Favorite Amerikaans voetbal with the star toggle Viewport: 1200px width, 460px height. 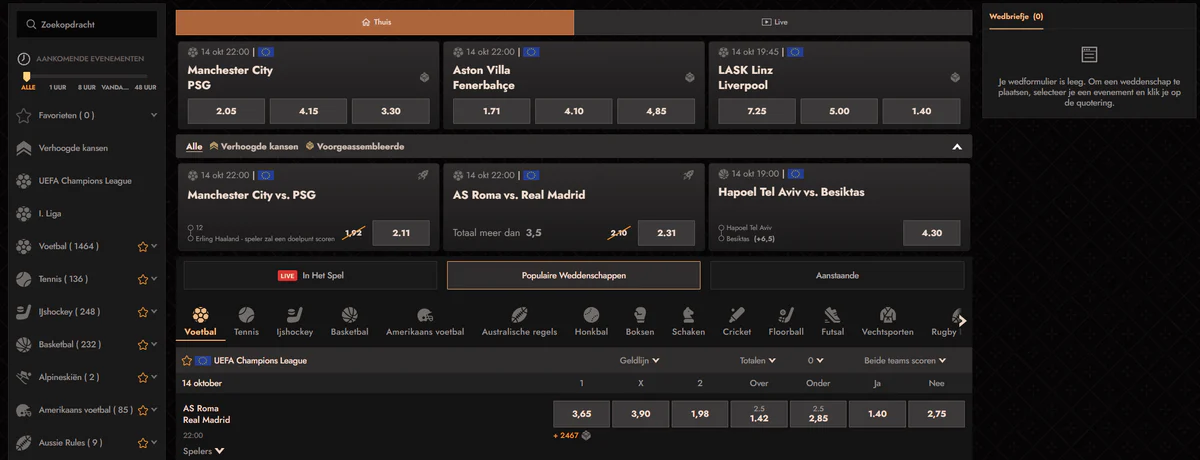point(143,410)
